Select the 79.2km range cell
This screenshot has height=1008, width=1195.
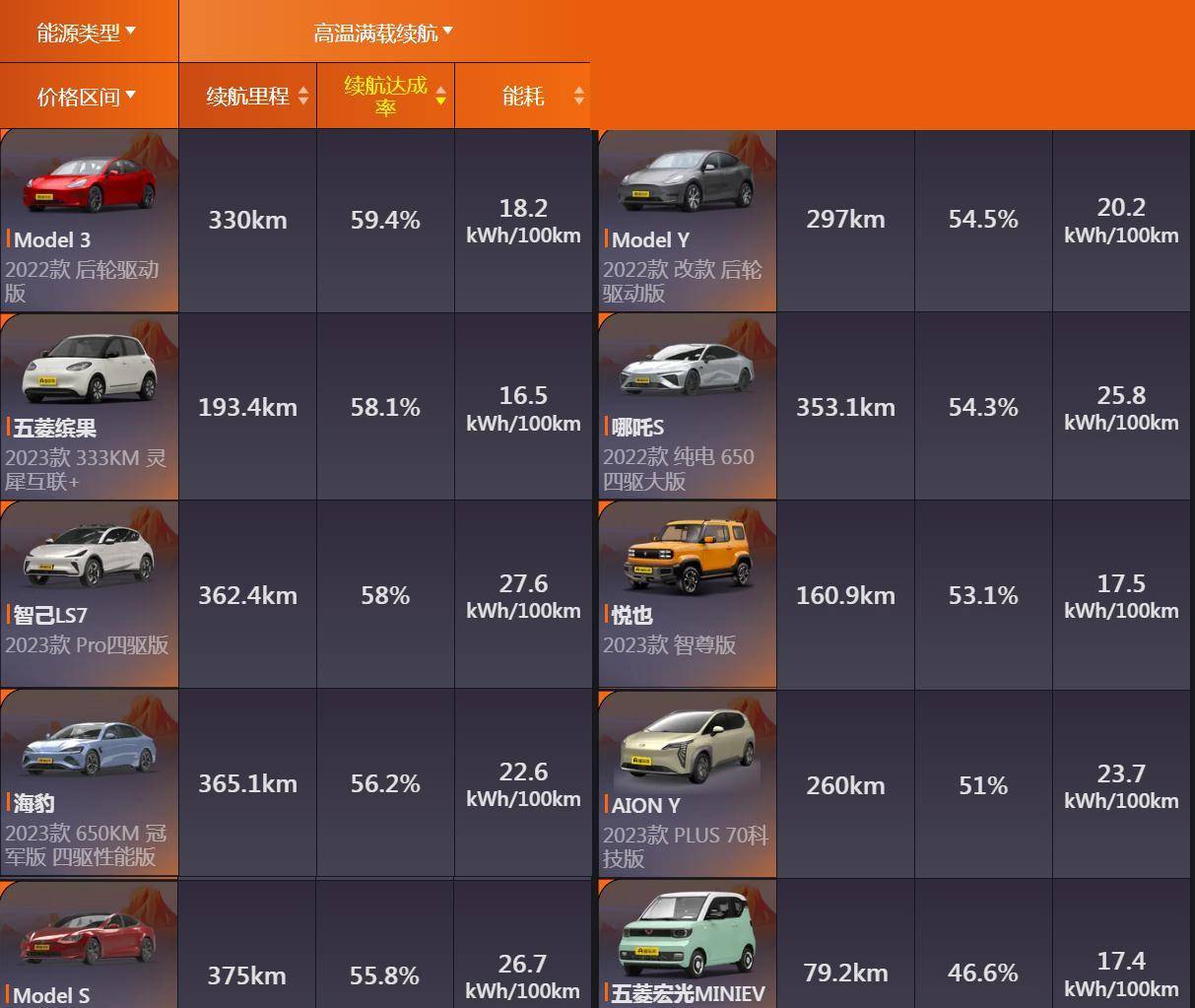845,944
